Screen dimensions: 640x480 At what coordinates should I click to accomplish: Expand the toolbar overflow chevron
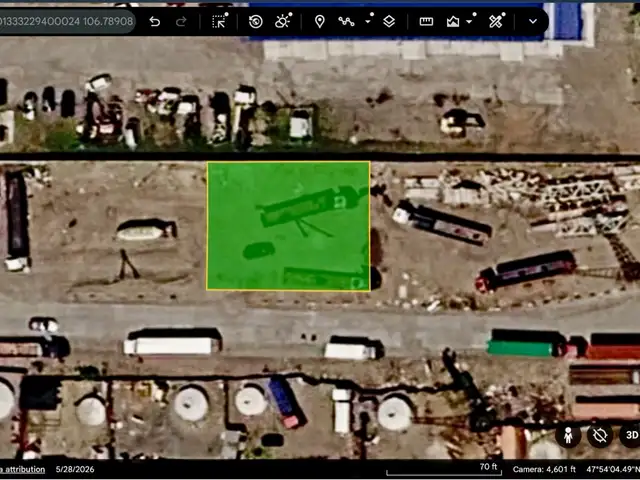[x=533, y=21]
